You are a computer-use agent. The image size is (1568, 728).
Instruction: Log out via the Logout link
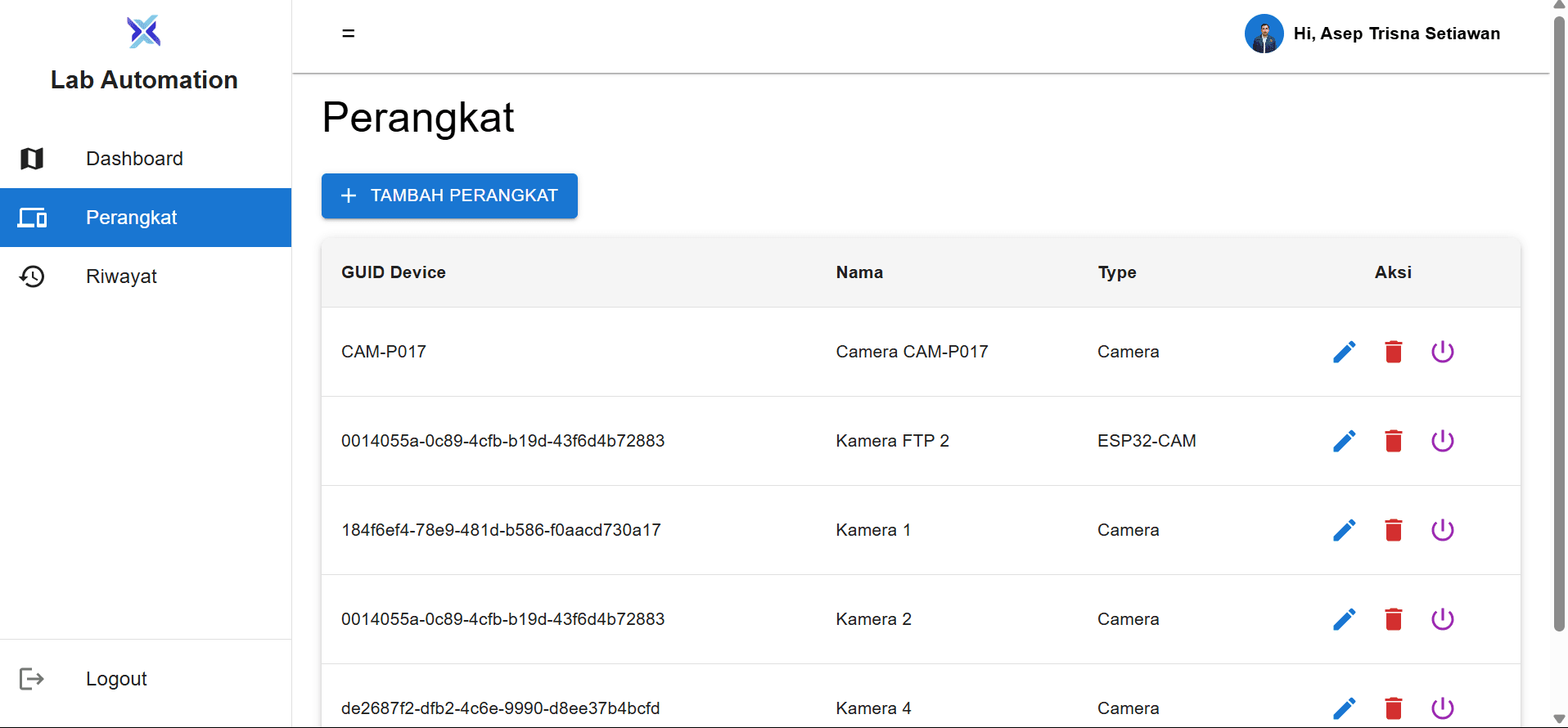(116, 679)
